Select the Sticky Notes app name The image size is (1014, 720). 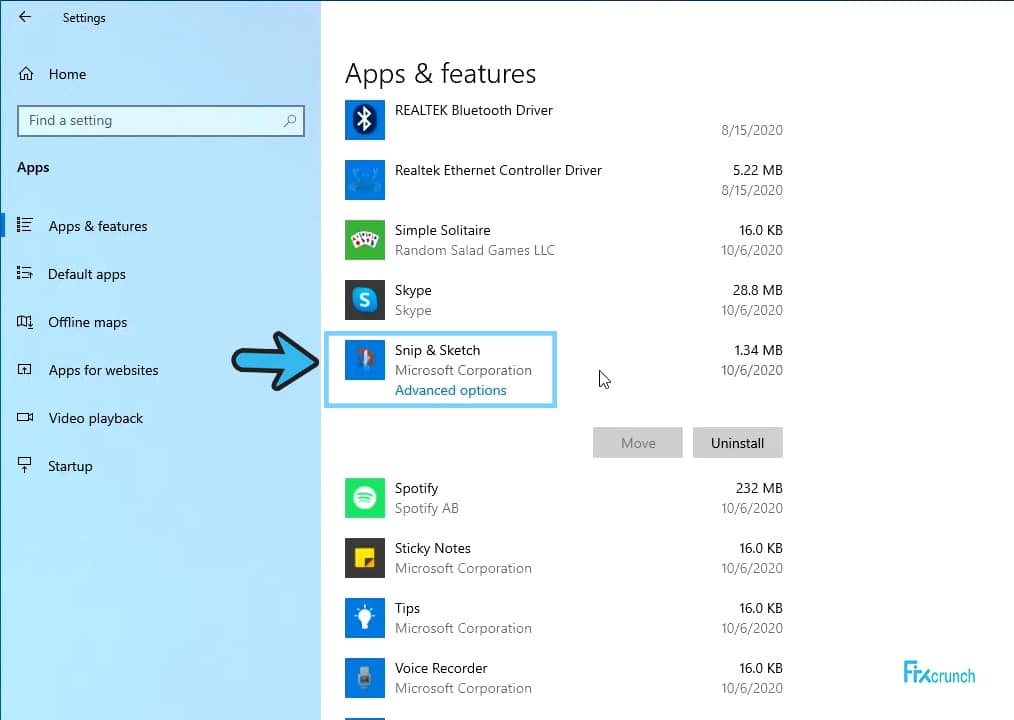click(x=433, y=548)
